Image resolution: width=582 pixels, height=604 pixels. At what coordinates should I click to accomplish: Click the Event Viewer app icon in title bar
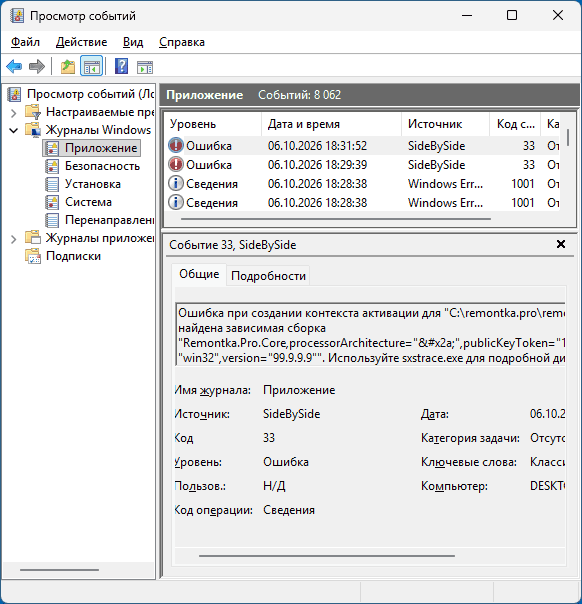(17, 16)
